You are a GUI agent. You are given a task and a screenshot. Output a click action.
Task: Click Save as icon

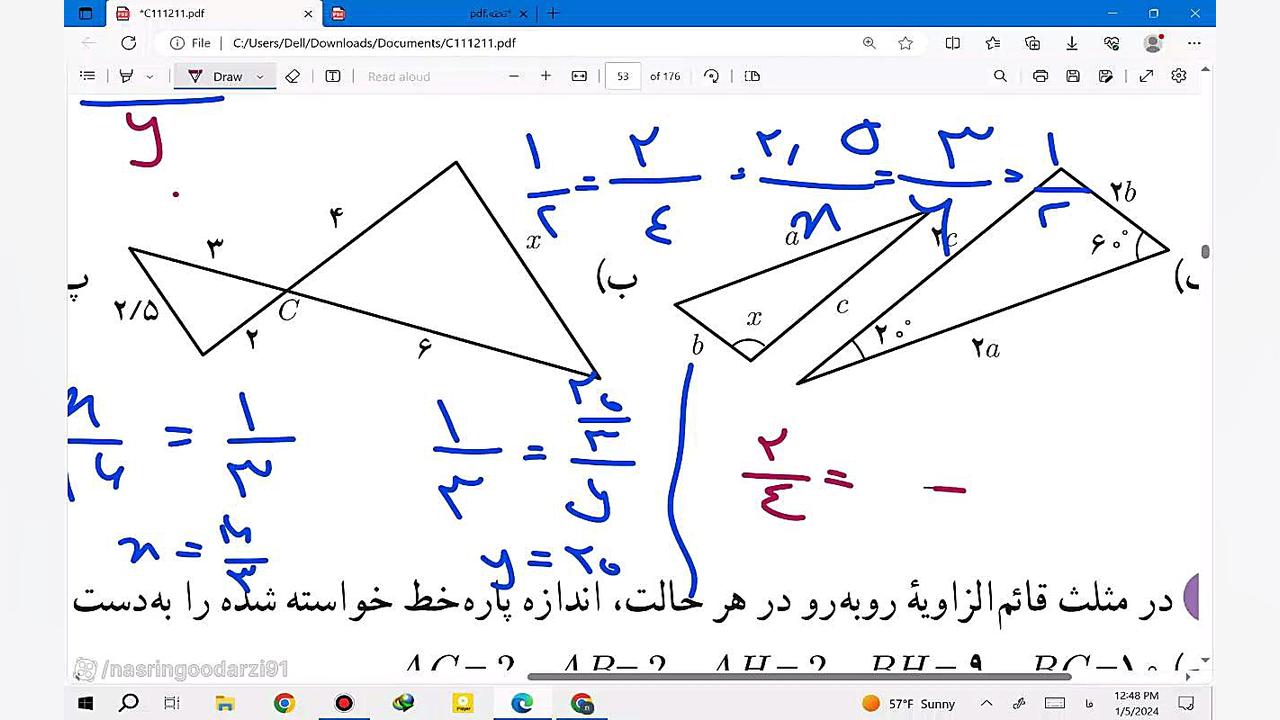pyautogui.click(x=1105, y=76)
